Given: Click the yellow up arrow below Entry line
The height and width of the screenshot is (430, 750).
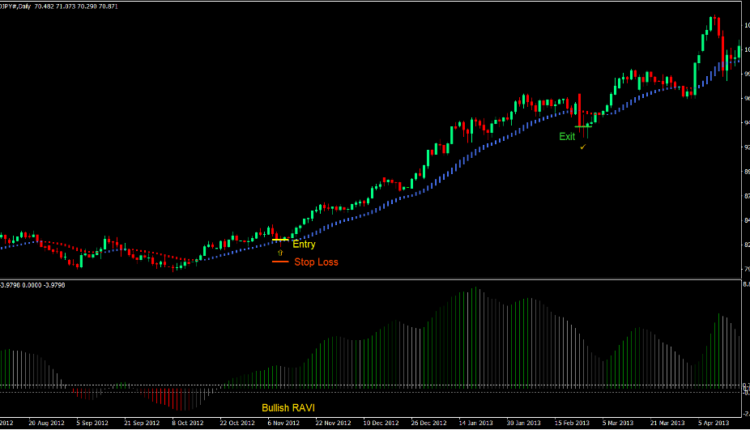Looking at the screenshot, I should pyautogui.click(x=280, y=251).
